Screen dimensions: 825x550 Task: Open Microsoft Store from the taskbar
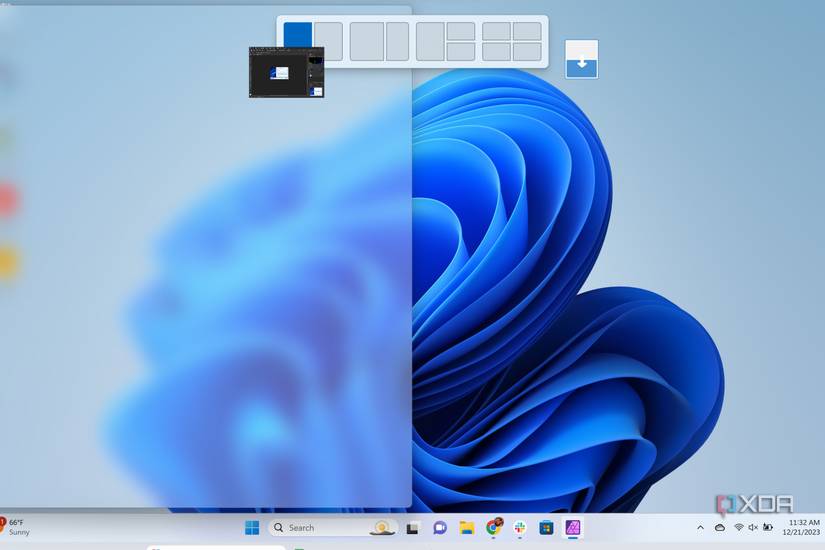(546, 527)
